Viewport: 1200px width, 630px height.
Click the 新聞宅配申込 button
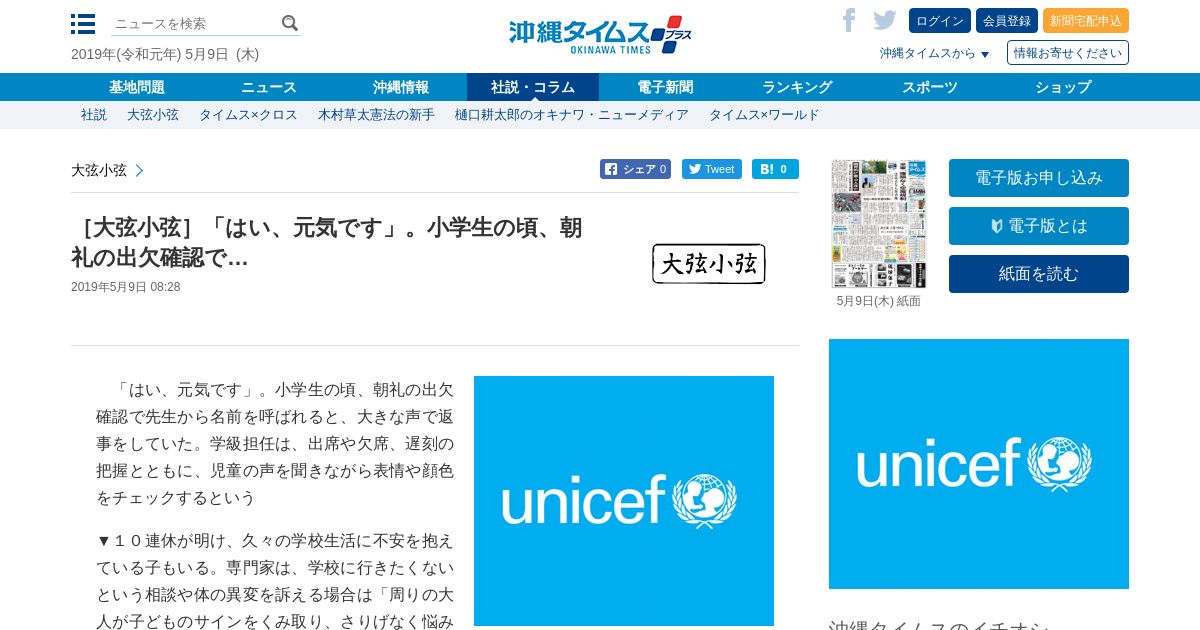[1086, 21]
